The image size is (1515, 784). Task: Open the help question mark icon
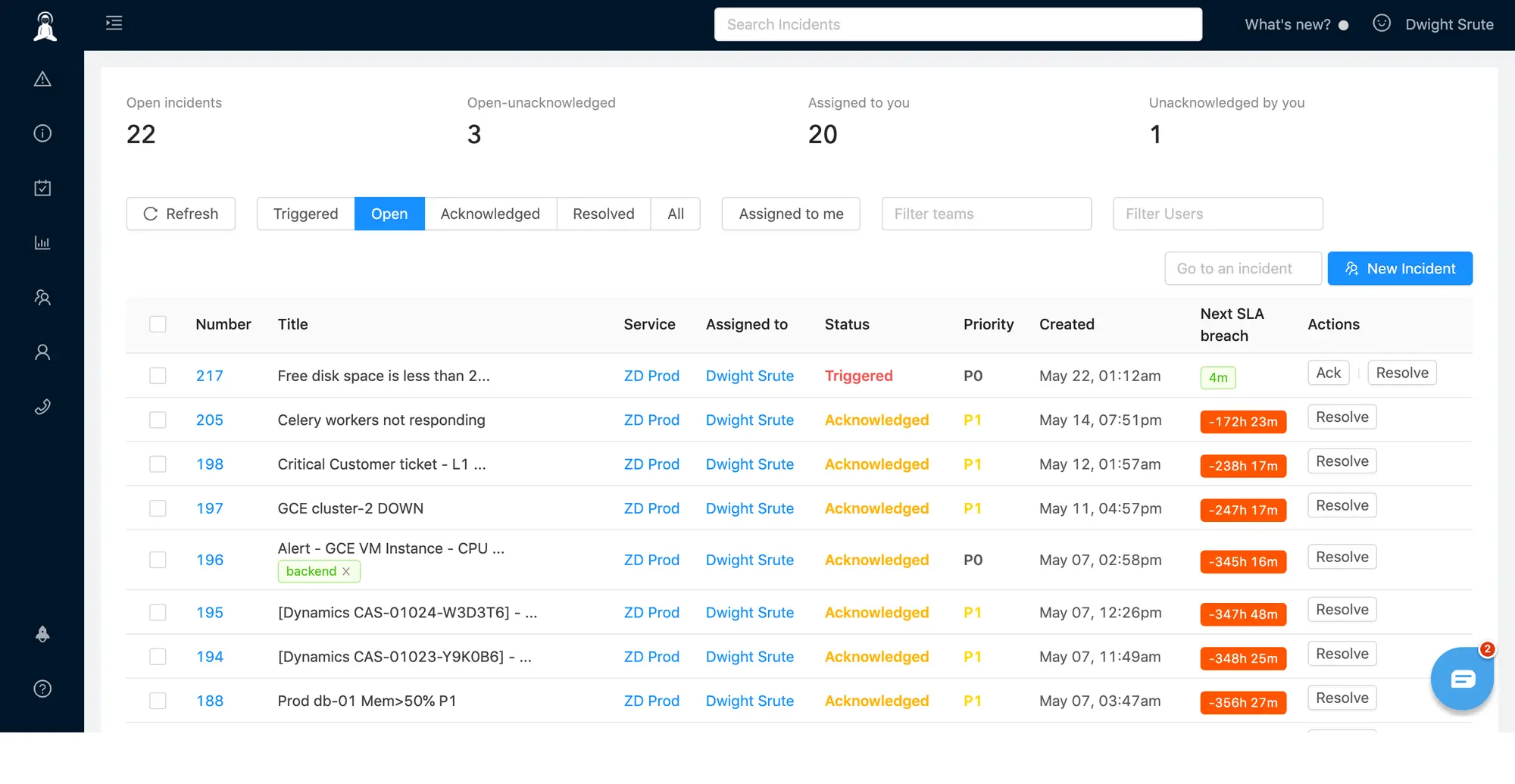coord(42,689)
